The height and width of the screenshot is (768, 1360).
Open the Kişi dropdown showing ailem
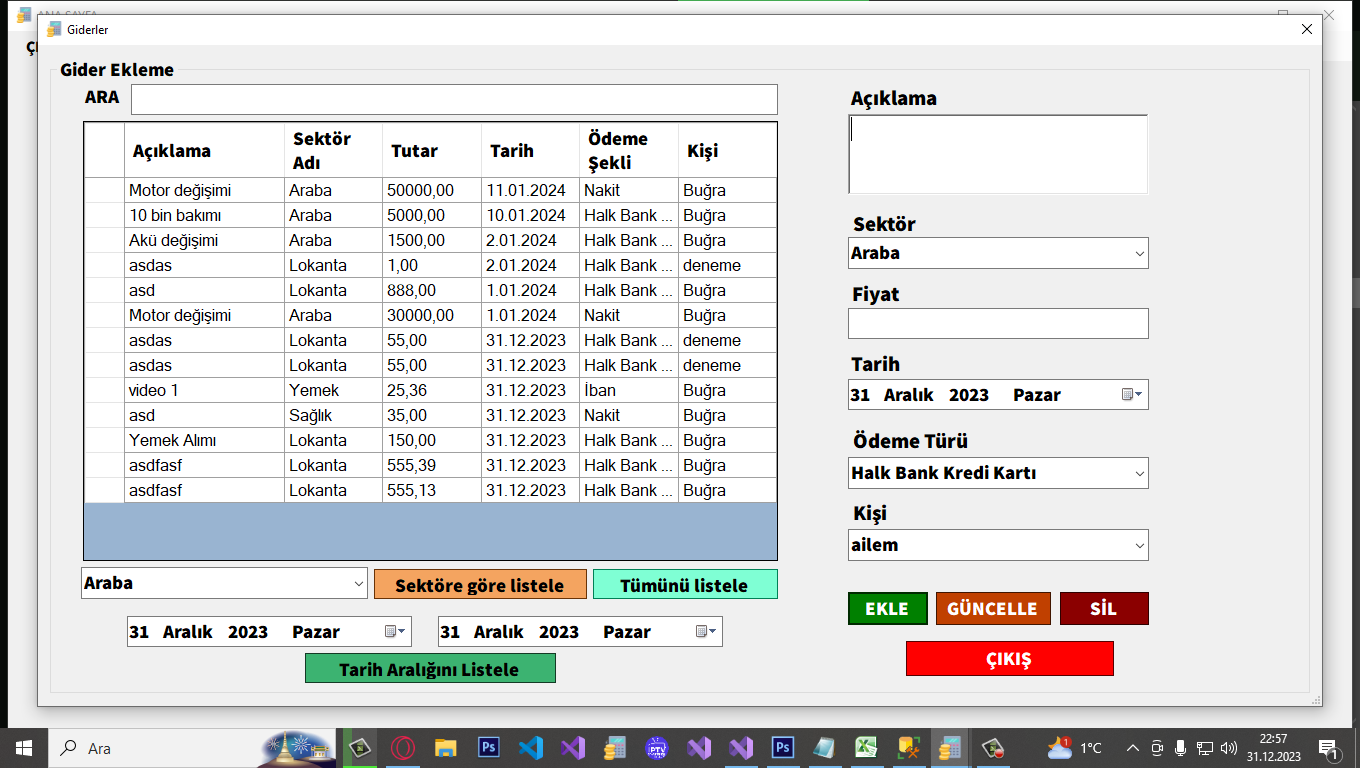click(x=1139, y=546)
